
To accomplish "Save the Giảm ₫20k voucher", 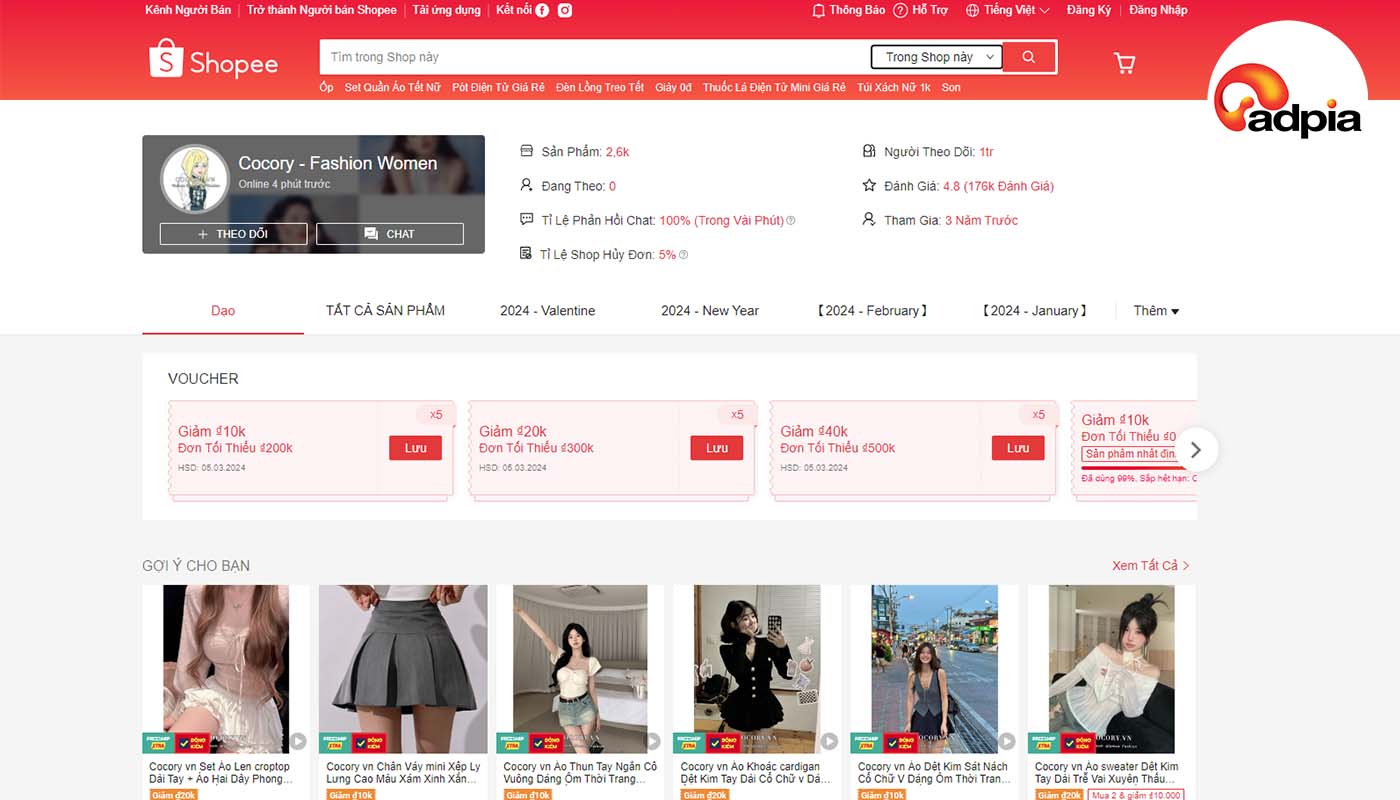I will [717, 448].
